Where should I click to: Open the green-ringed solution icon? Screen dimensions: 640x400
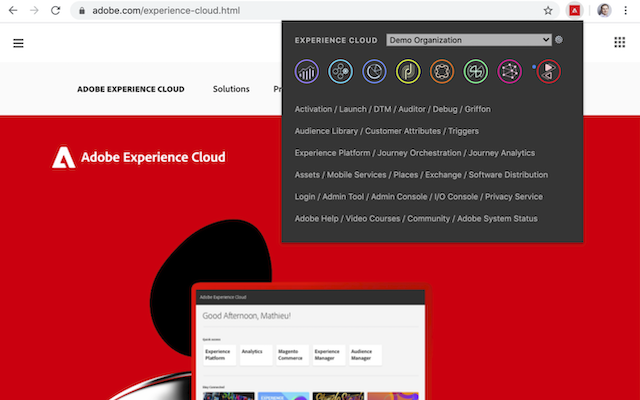click(x=476, y=71)
